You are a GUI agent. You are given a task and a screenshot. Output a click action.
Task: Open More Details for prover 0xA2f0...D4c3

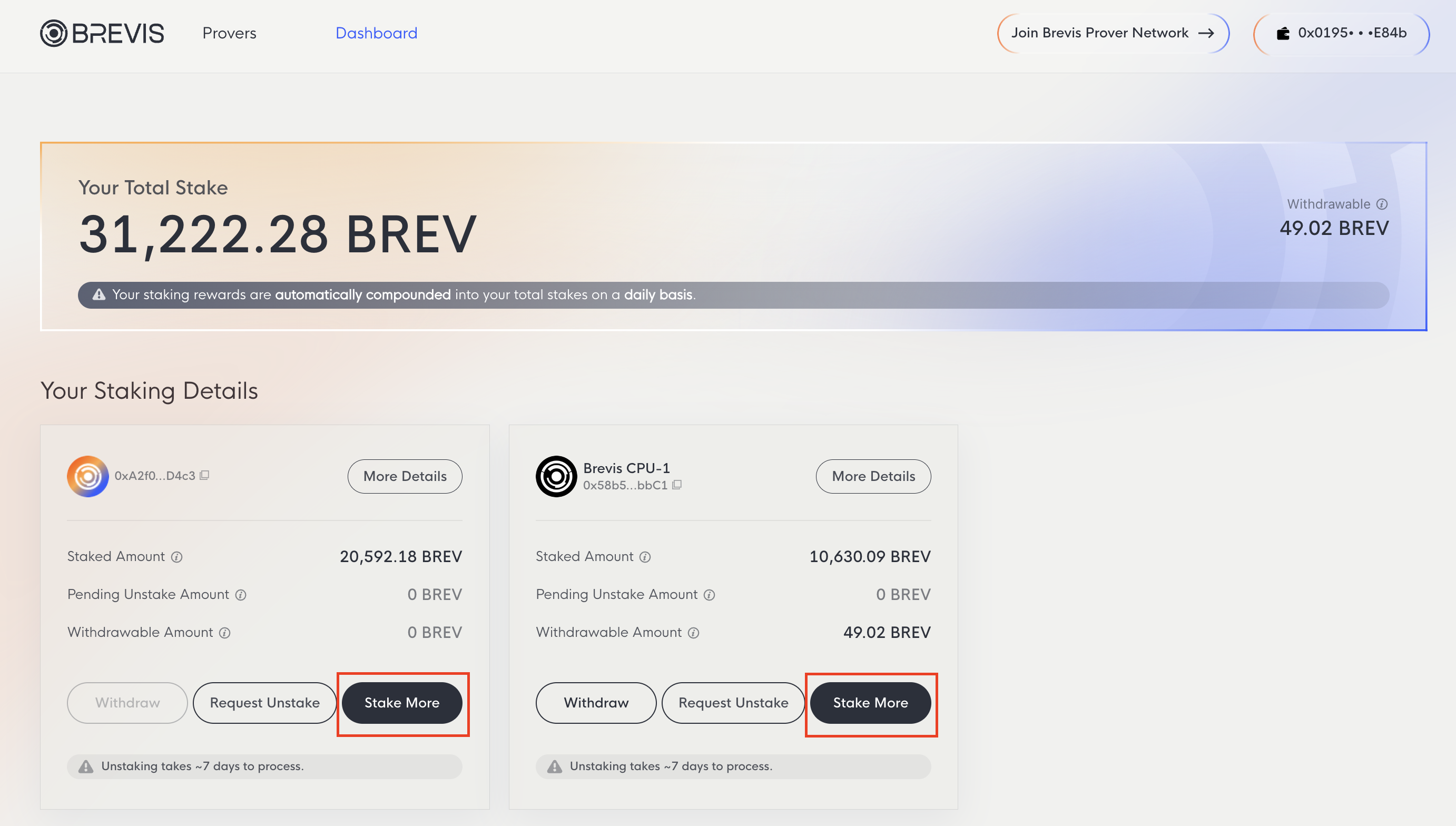click(x=405, y=477)
